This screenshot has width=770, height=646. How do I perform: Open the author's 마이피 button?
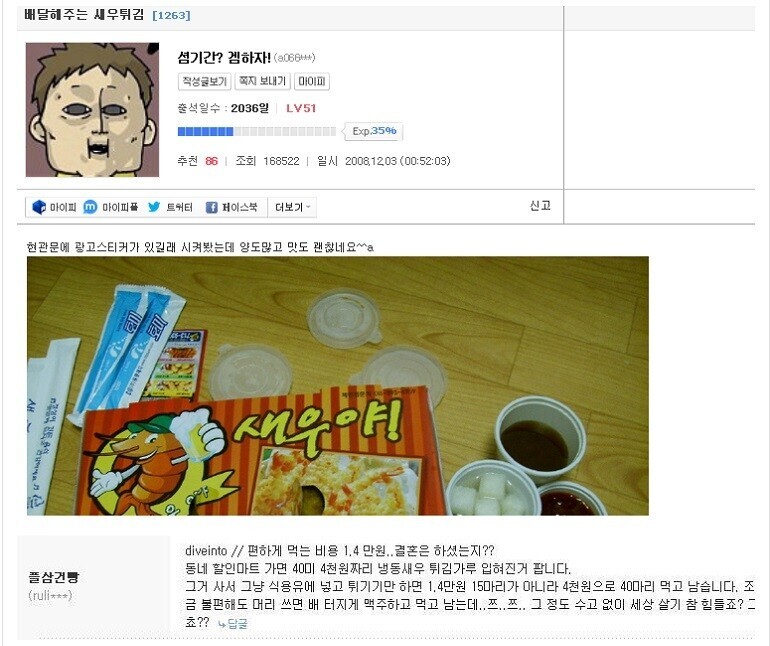[x=312, y=82]
